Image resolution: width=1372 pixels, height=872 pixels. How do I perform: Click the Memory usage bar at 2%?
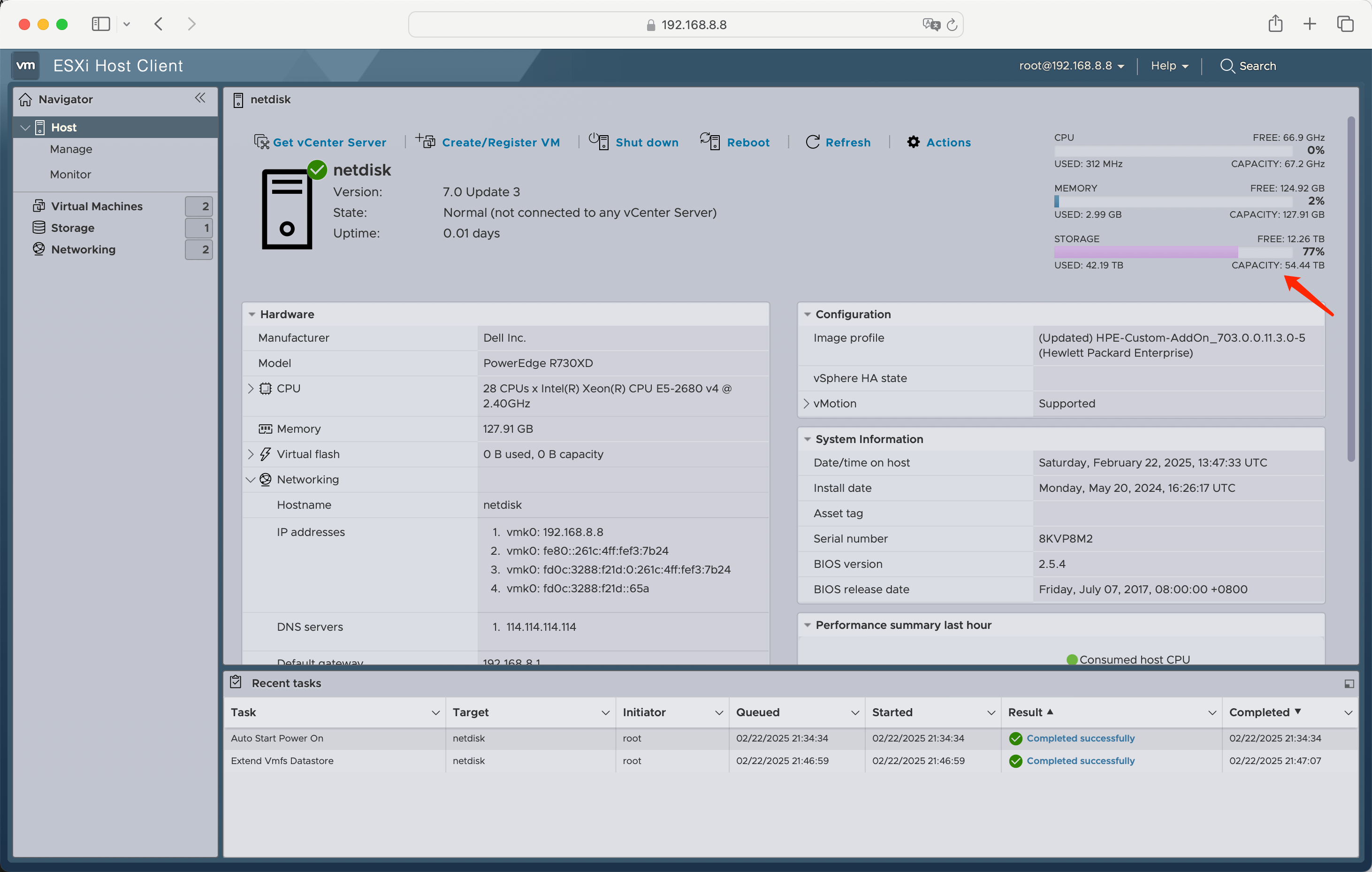point(1173,200)
